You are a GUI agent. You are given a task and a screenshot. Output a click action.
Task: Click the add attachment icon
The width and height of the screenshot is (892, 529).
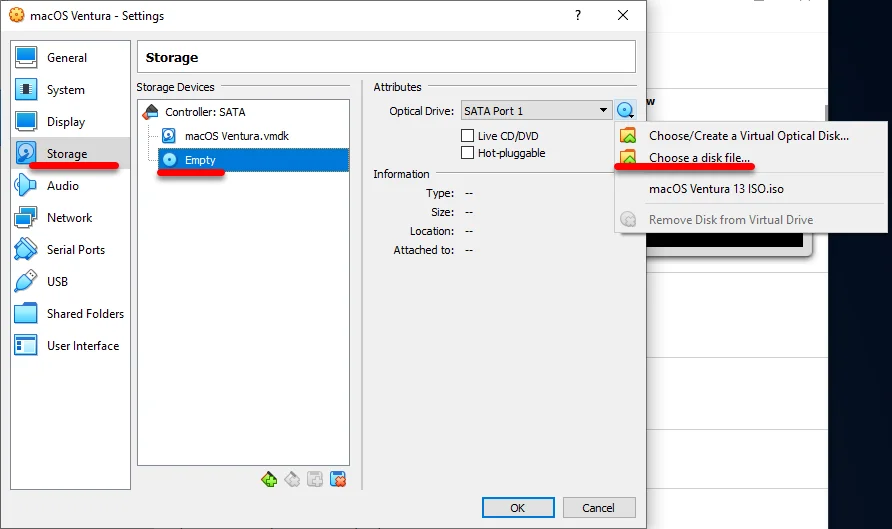click(315, 480)
